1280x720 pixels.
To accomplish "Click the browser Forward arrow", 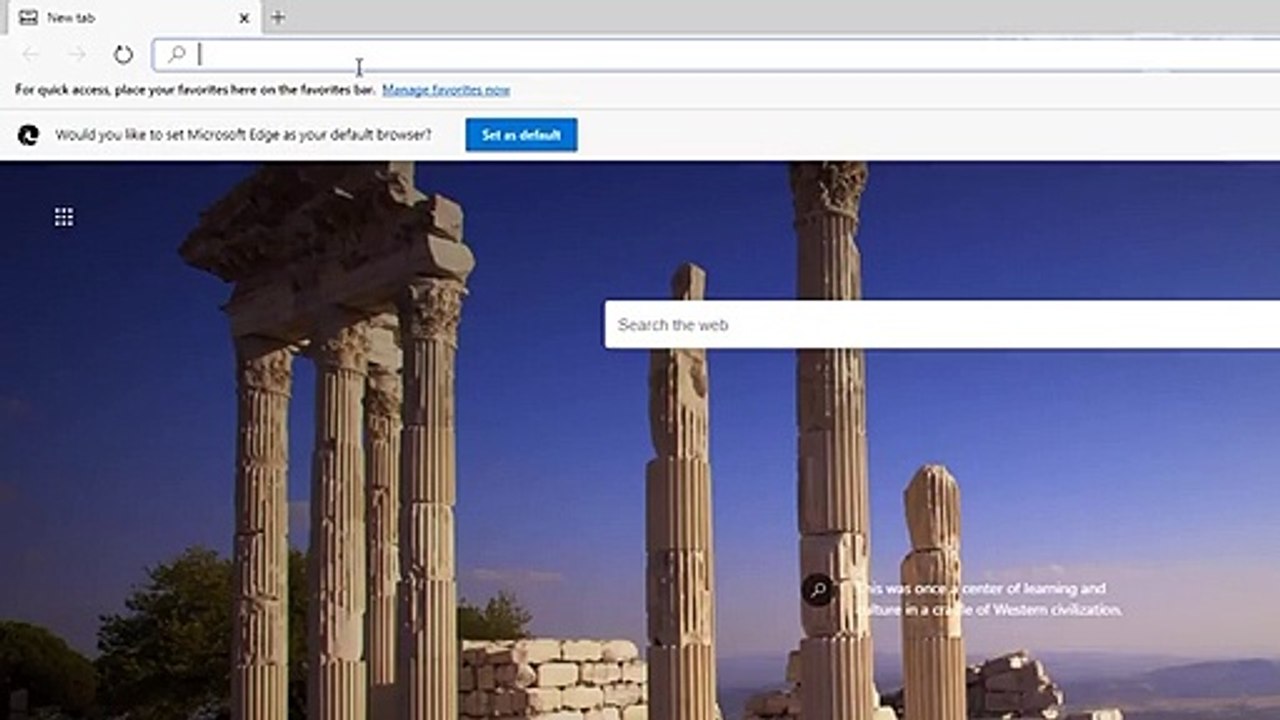I will point(77,54).
